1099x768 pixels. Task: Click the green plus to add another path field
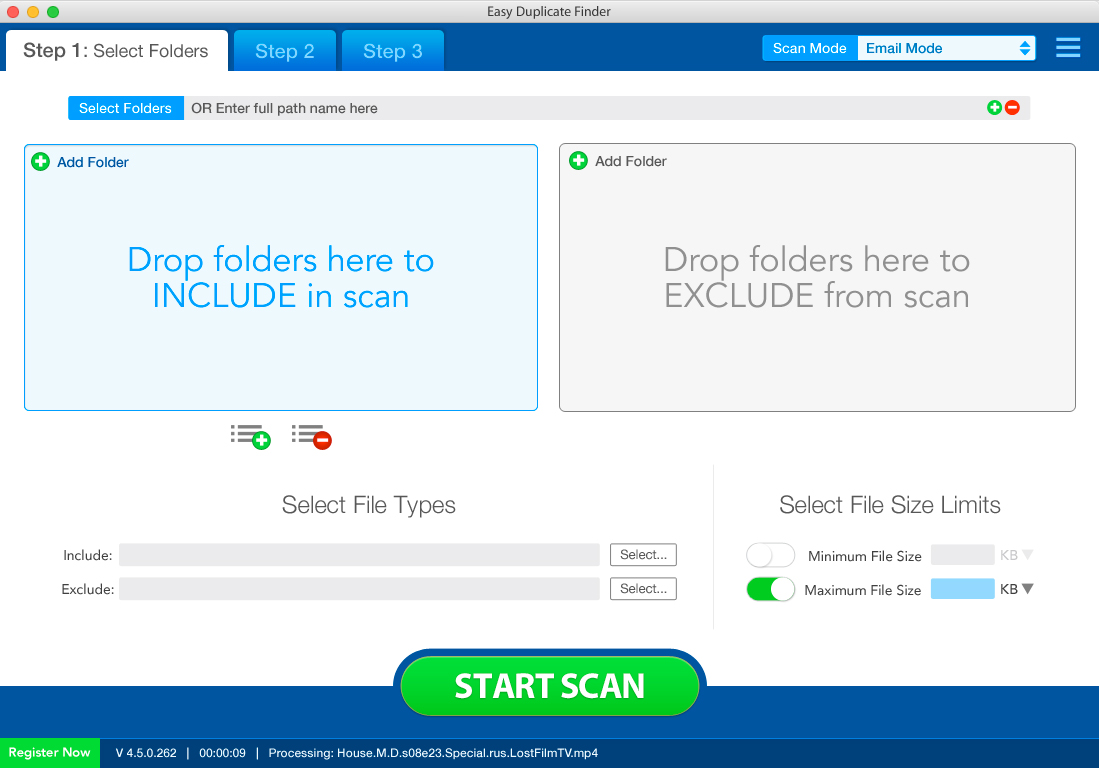(x=993, y=107)
